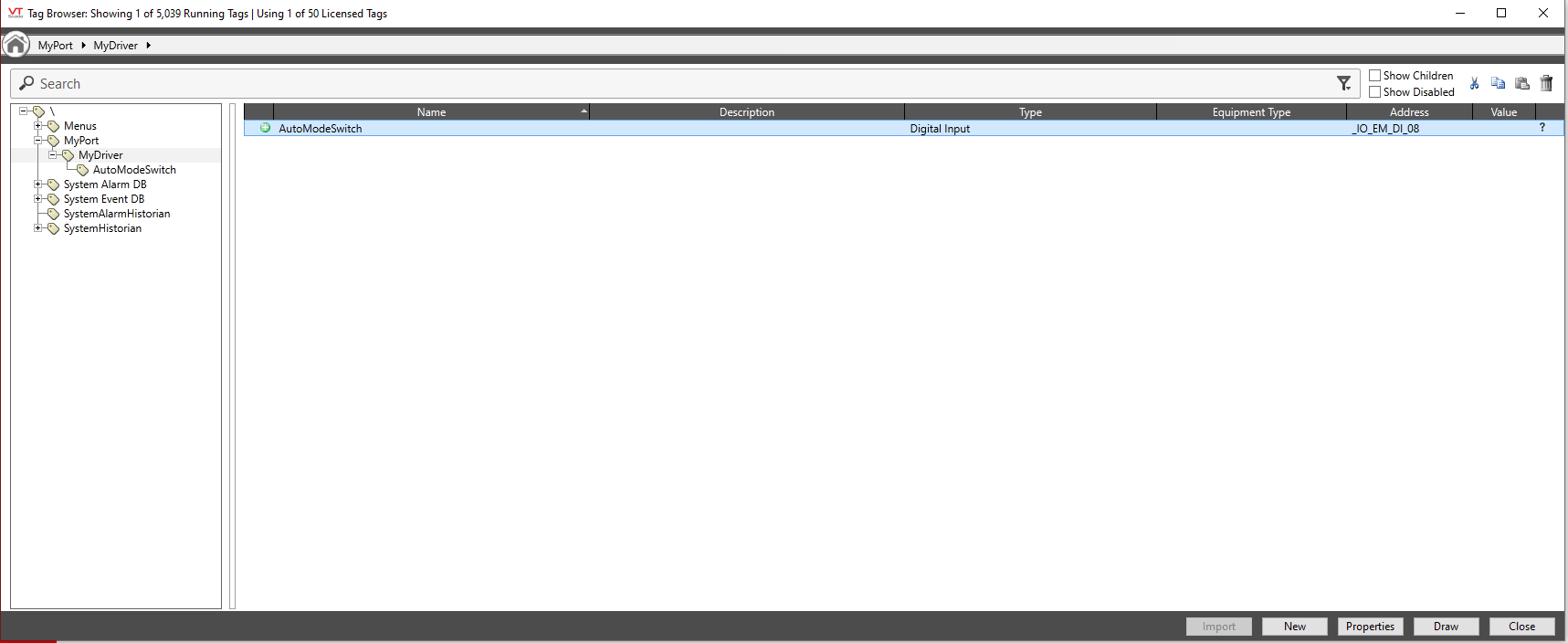Viewport: 1568px width, 643px height.
Task: Click green plus icon beside AutoModeSwitch row
Action: (265, 128)
